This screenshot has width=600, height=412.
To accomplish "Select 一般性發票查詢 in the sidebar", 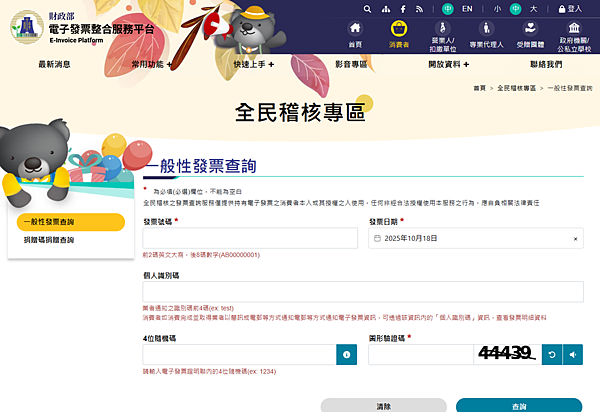I will point(71,222).
